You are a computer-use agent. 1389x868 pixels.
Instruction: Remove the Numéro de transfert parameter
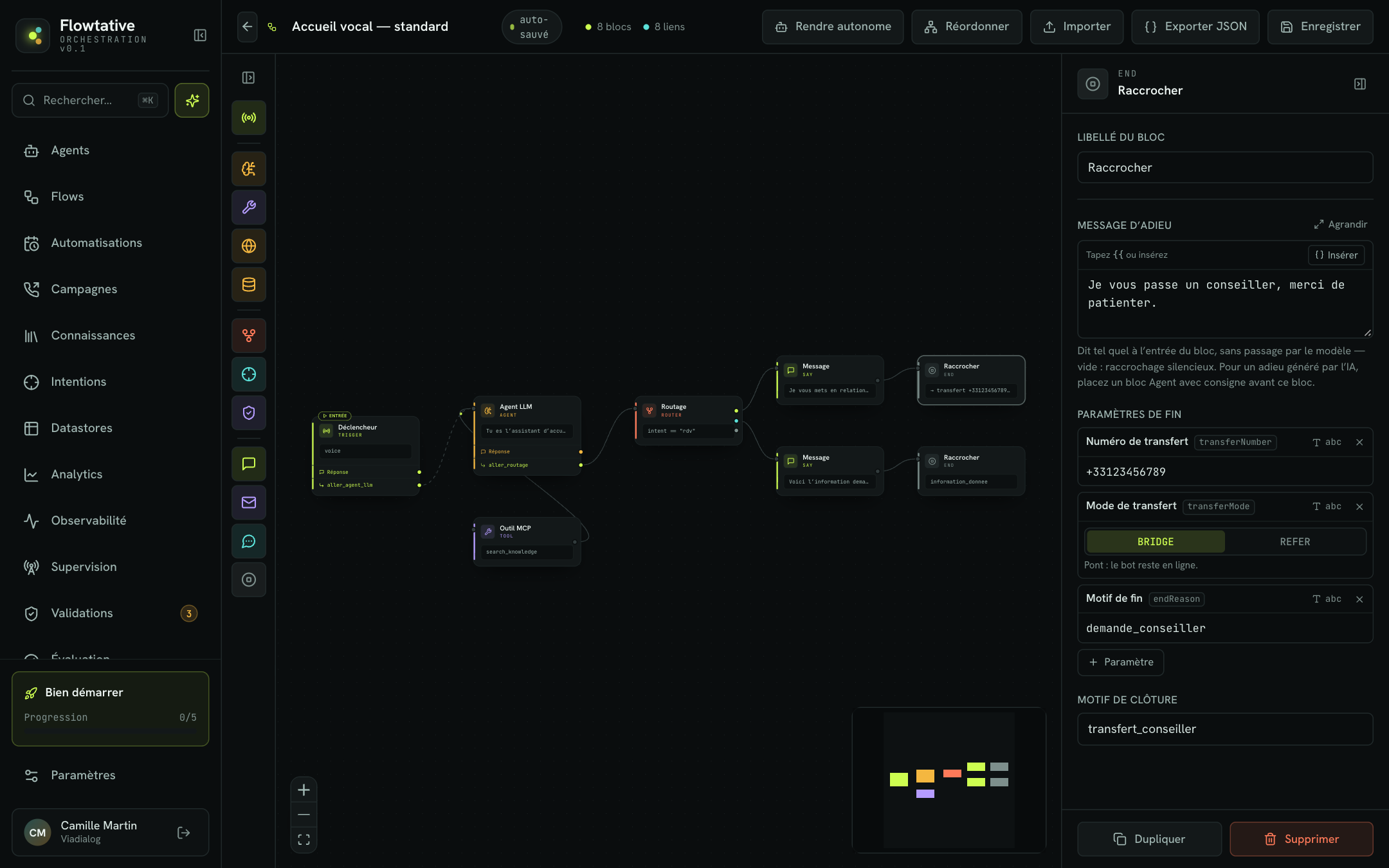[1360, 442]
